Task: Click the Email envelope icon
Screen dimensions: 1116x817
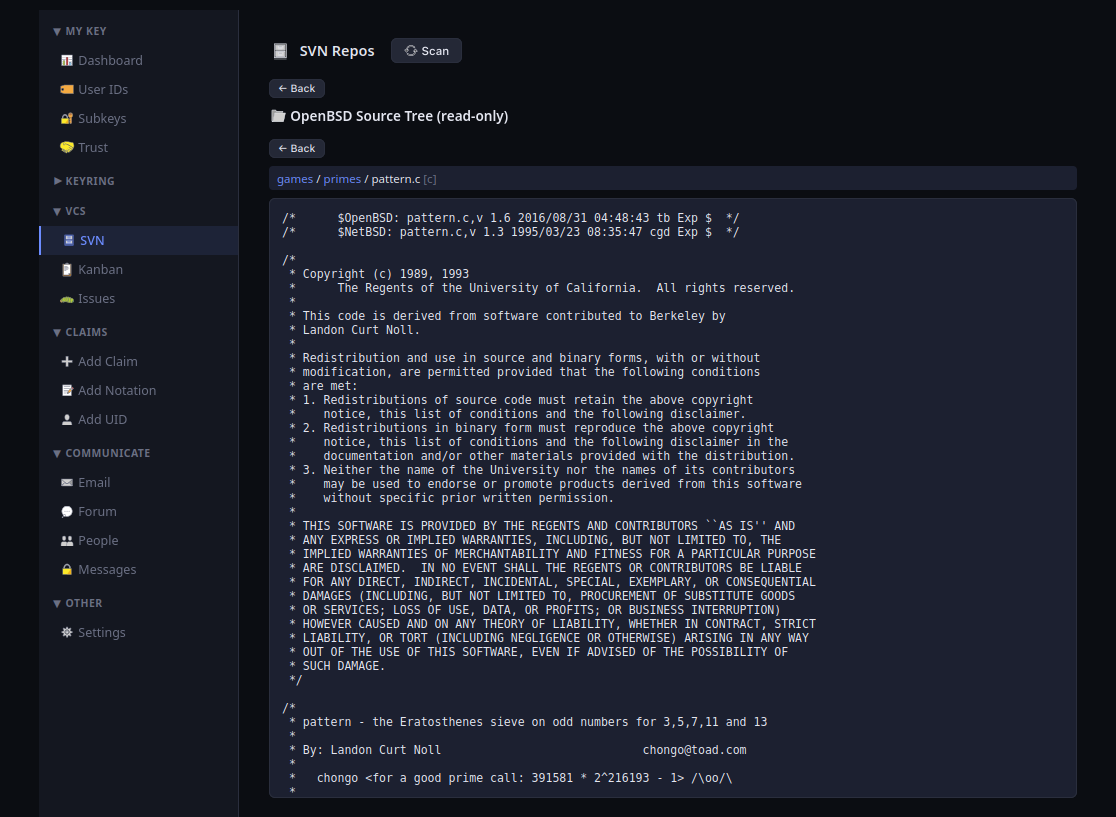Action: click(67, 483)
